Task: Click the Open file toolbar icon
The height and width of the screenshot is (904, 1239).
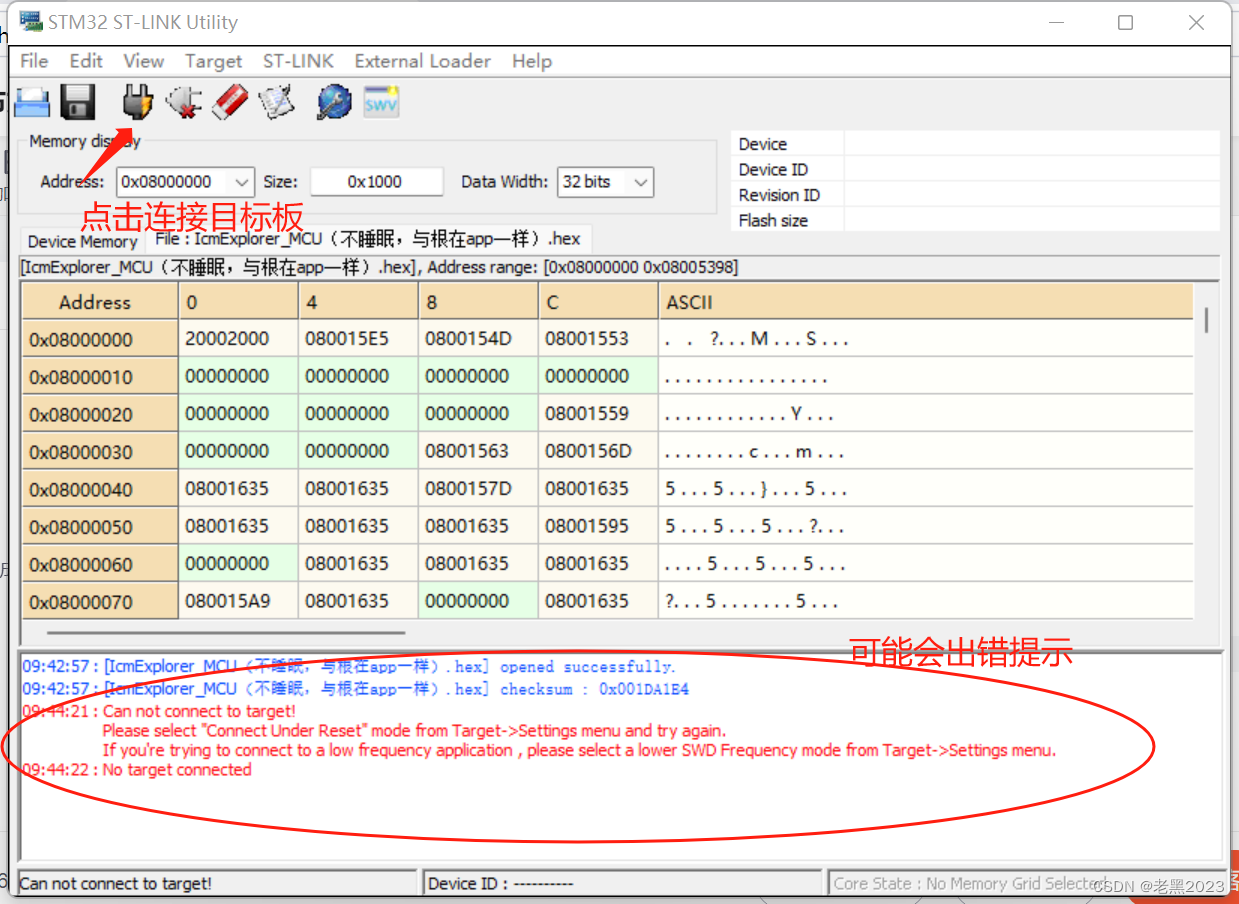Action: coord(32,101)
